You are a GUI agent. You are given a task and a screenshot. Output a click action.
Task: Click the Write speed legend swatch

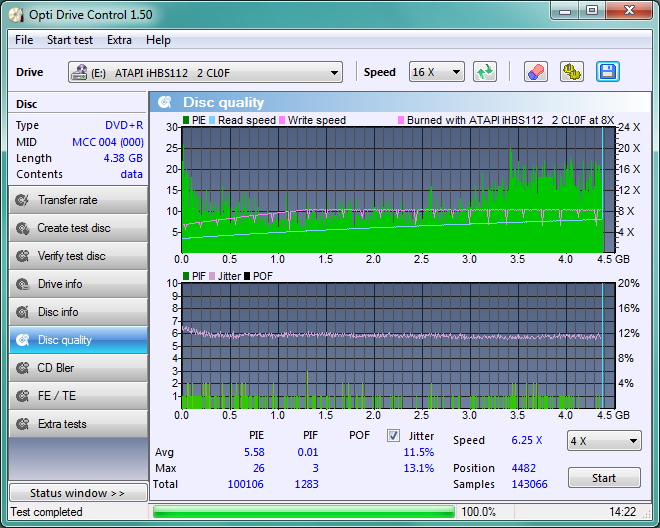point(282,120)
